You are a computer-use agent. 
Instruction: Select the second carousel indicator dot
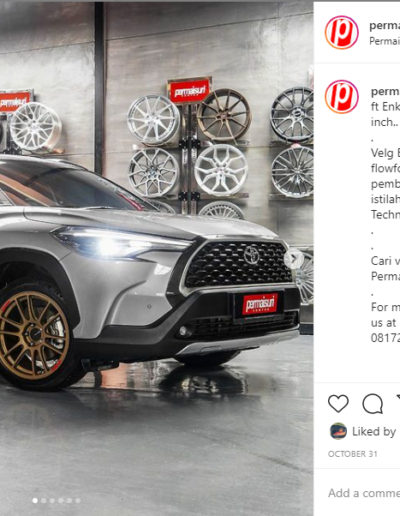[43, 501]
